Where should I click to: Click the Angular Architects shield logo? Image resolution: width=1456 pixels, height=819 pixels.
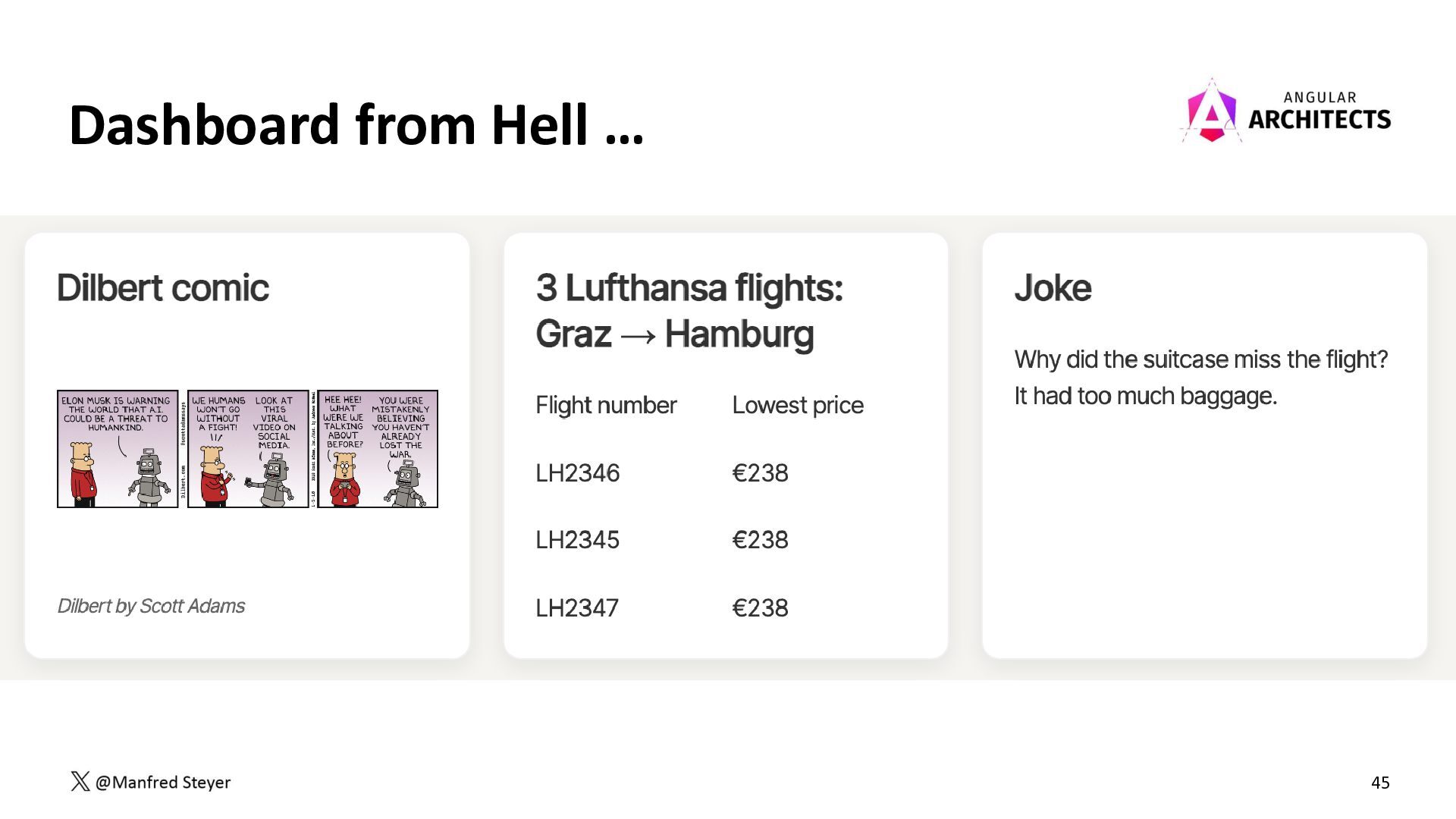[x=1211, y=111]
